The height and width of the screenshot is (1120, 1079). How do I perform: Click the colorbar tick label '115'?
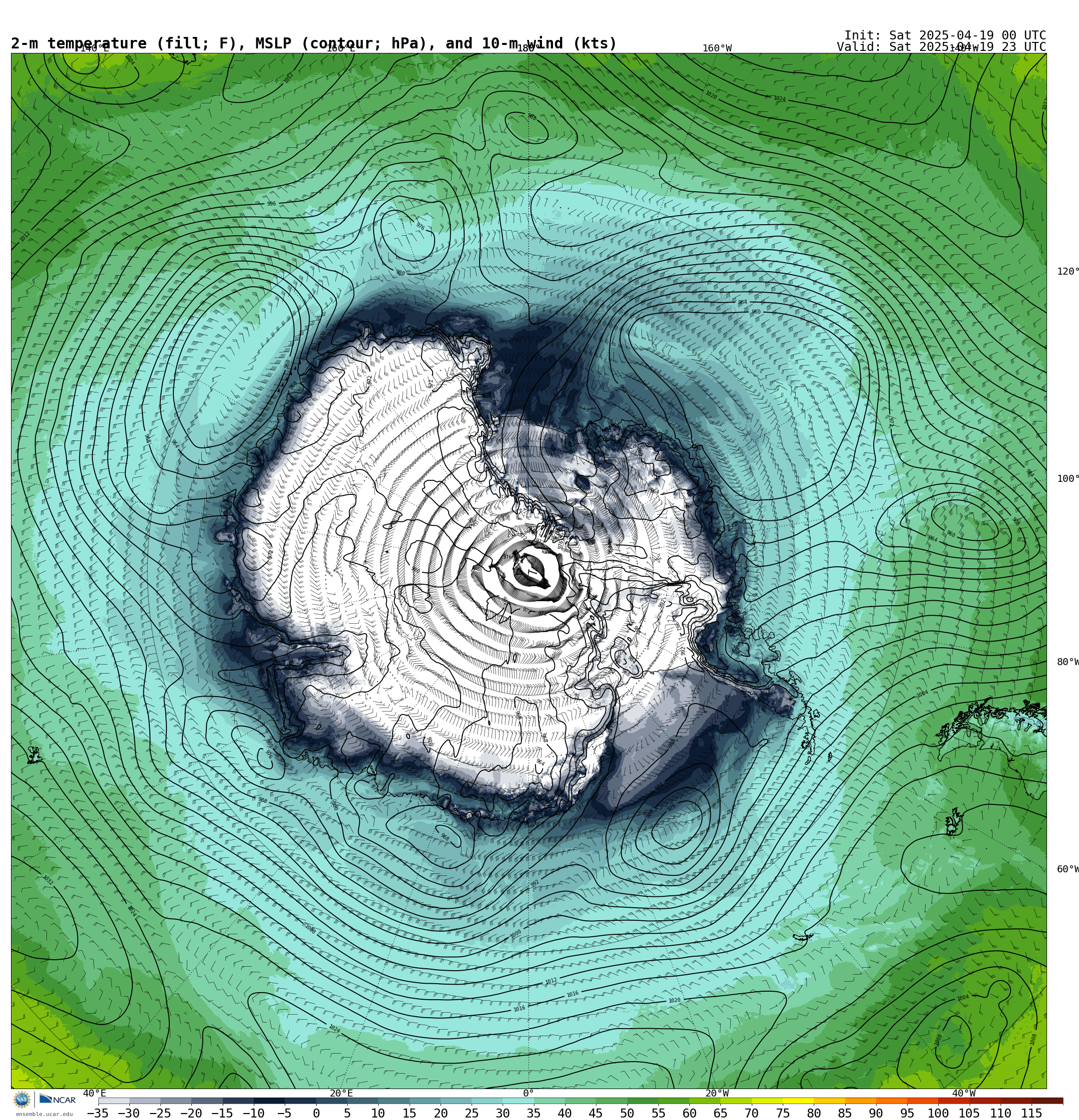tap(1032, 1114)
